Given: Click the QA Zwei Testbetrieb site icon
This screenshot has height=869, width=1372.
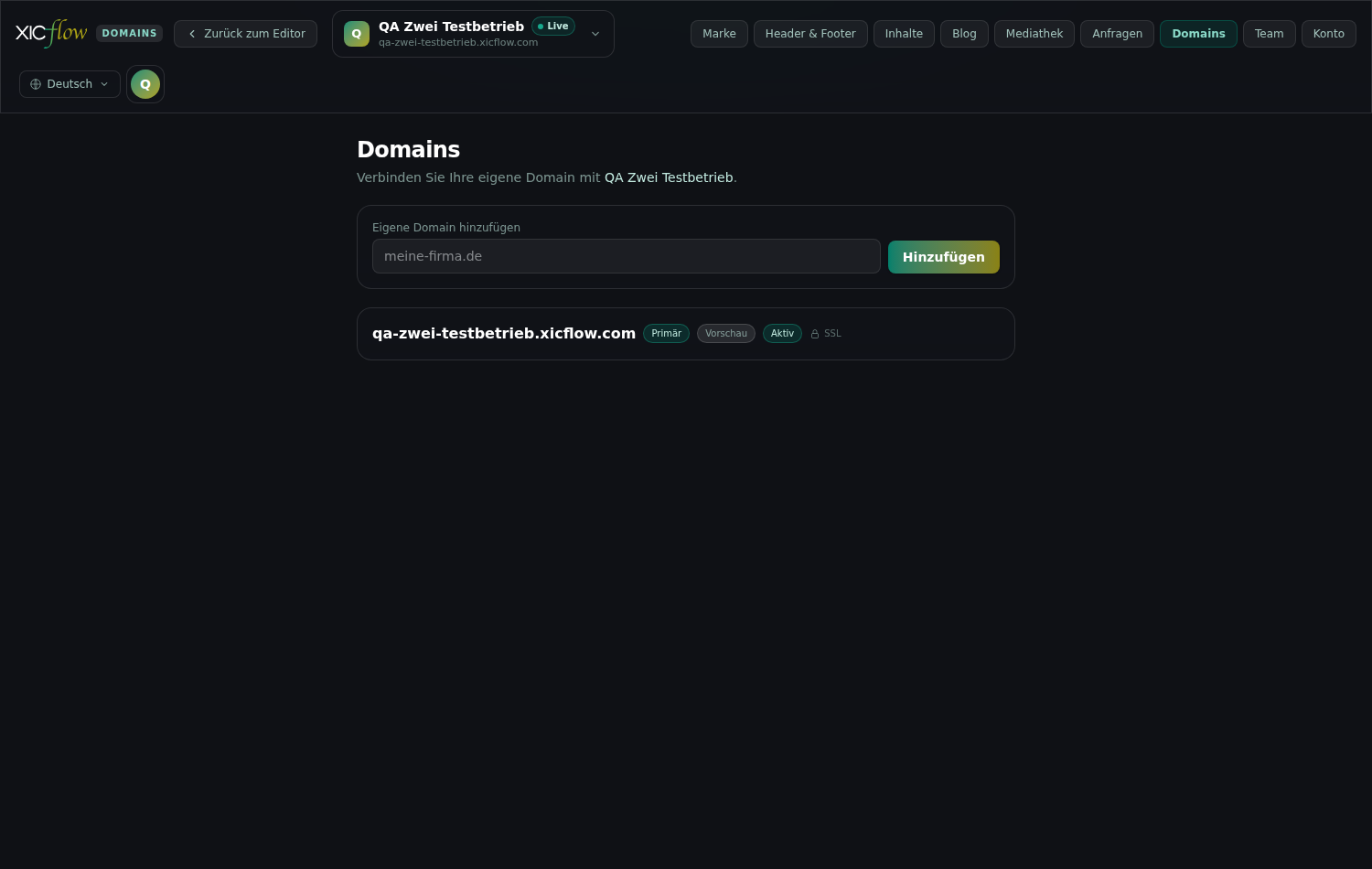Looking at the screenshot, I should (x=357, y=34).
